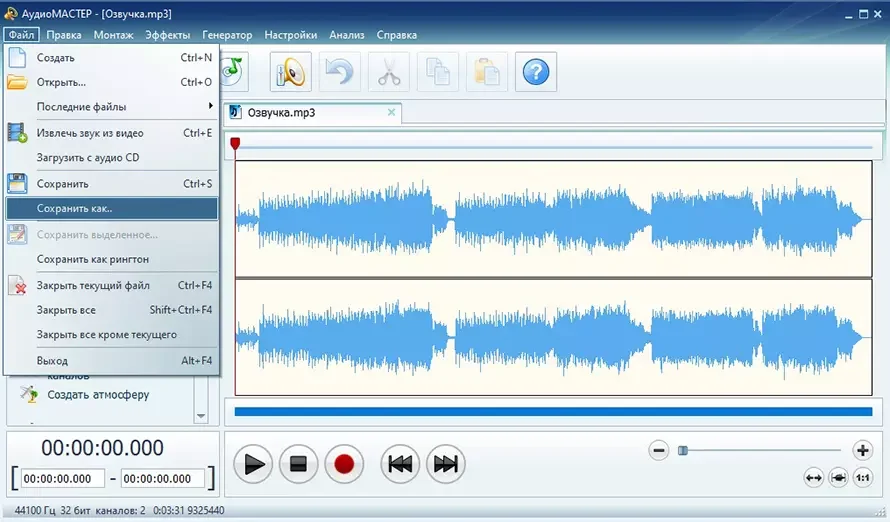Choose Выход to exit
The width and height of the screenshot is (890, 522).
click(x=111, y=361)
